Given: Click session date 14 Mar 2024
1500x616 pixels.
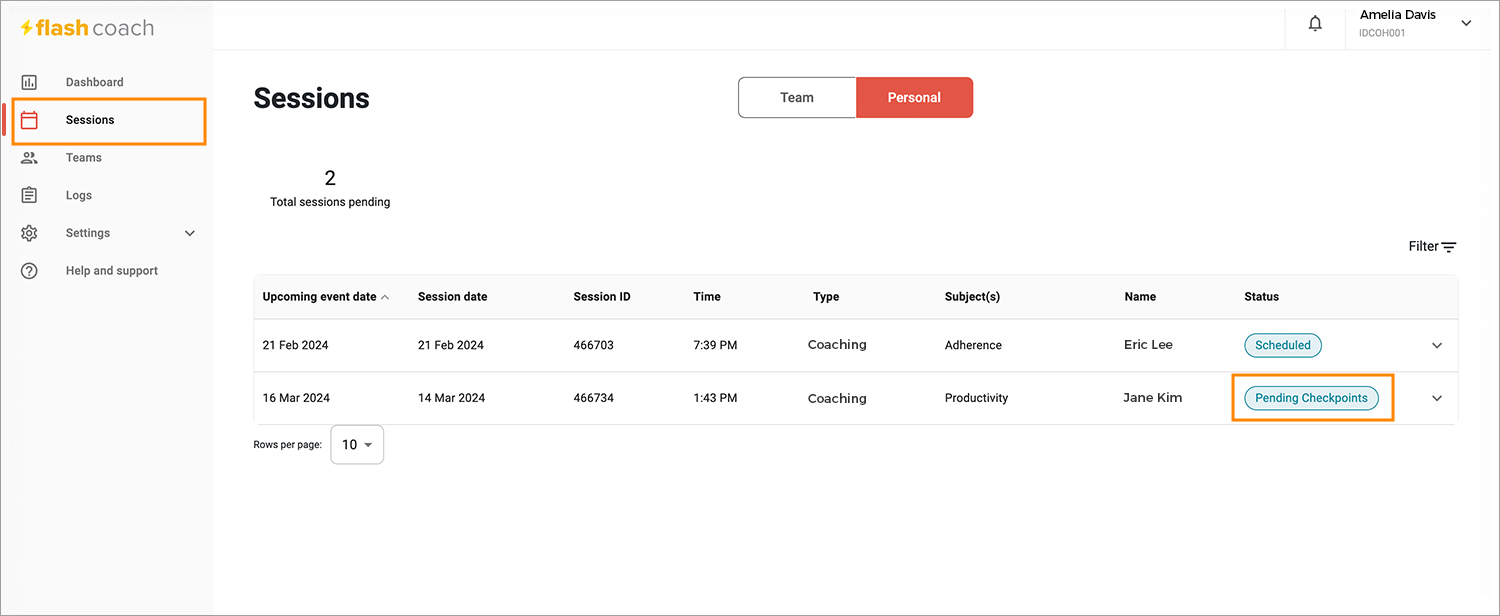Looking at the screenshot, I should click(452, 398).
